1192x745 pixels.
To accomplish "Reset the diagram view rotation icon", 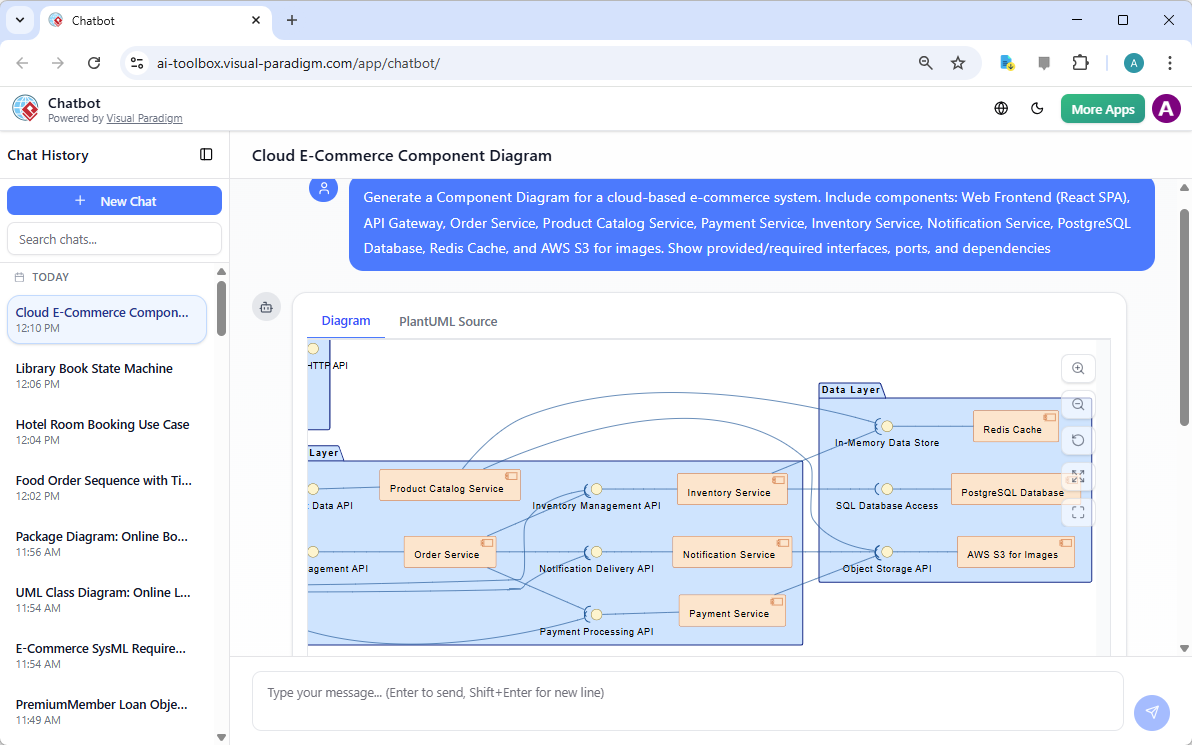I will coord(1078,440).
